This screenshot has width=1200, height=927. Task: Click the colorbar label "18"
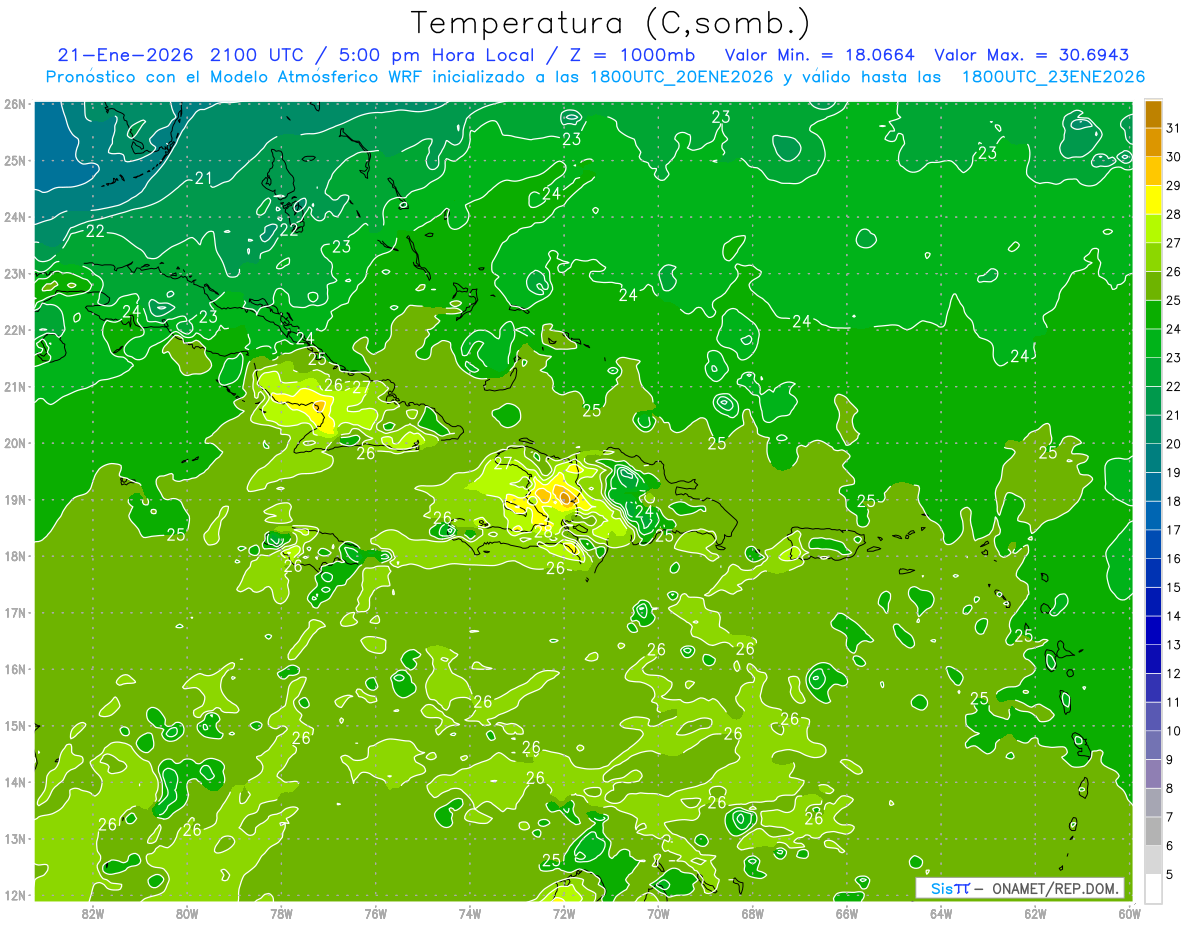pos(1174,502)
